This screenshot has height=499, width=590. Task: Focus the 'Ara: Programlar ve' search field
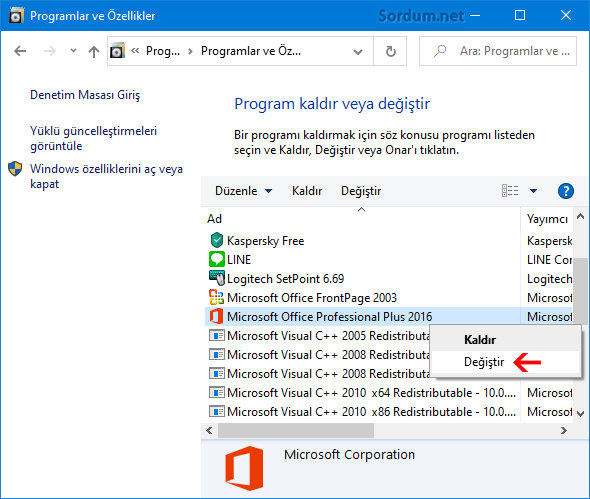[498, 51]
